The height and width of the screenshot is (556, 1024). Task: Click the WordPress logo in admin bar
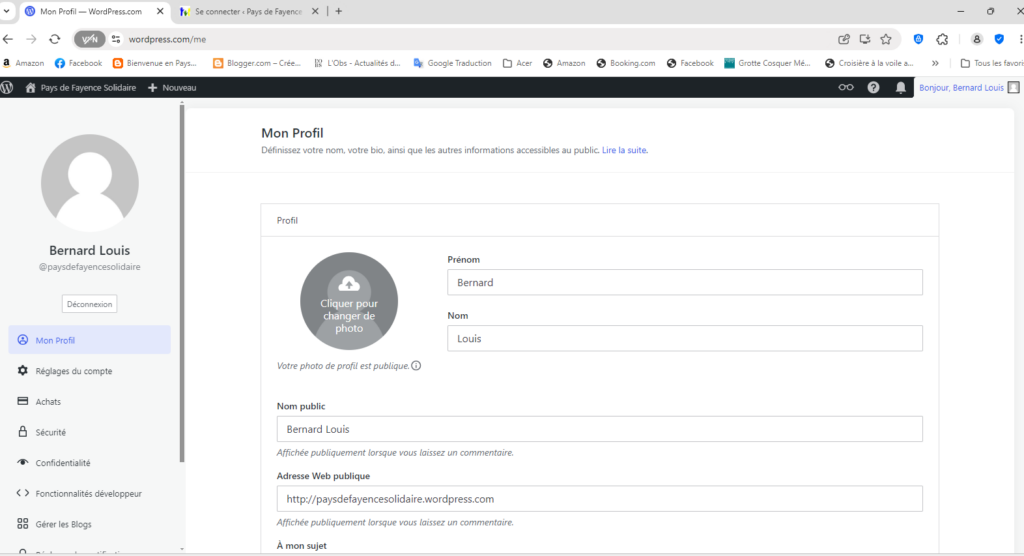8,88
